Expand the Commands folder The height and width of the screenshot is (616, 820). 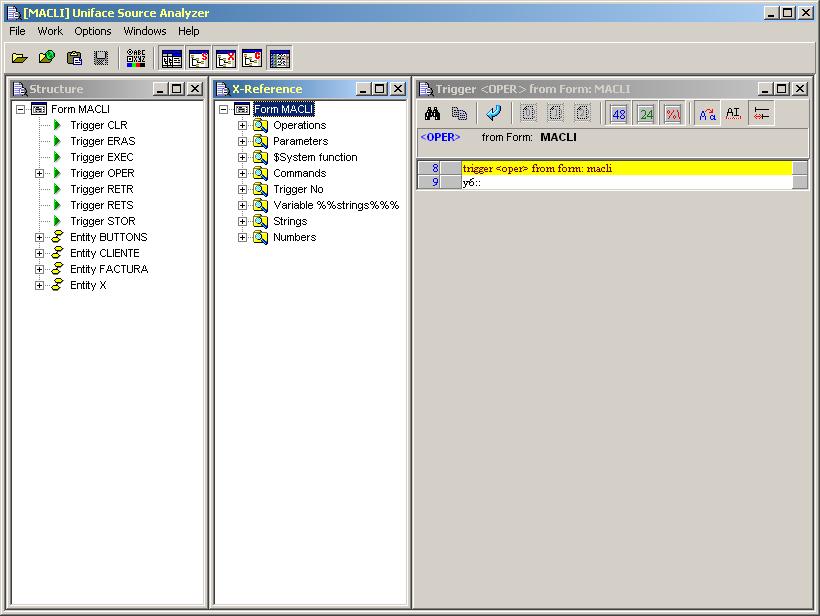[x=242, y=173]
